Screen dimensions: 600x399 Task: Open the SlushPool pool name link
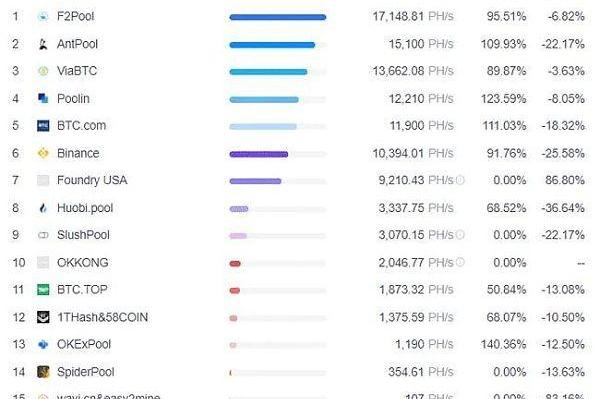(83, 235)
